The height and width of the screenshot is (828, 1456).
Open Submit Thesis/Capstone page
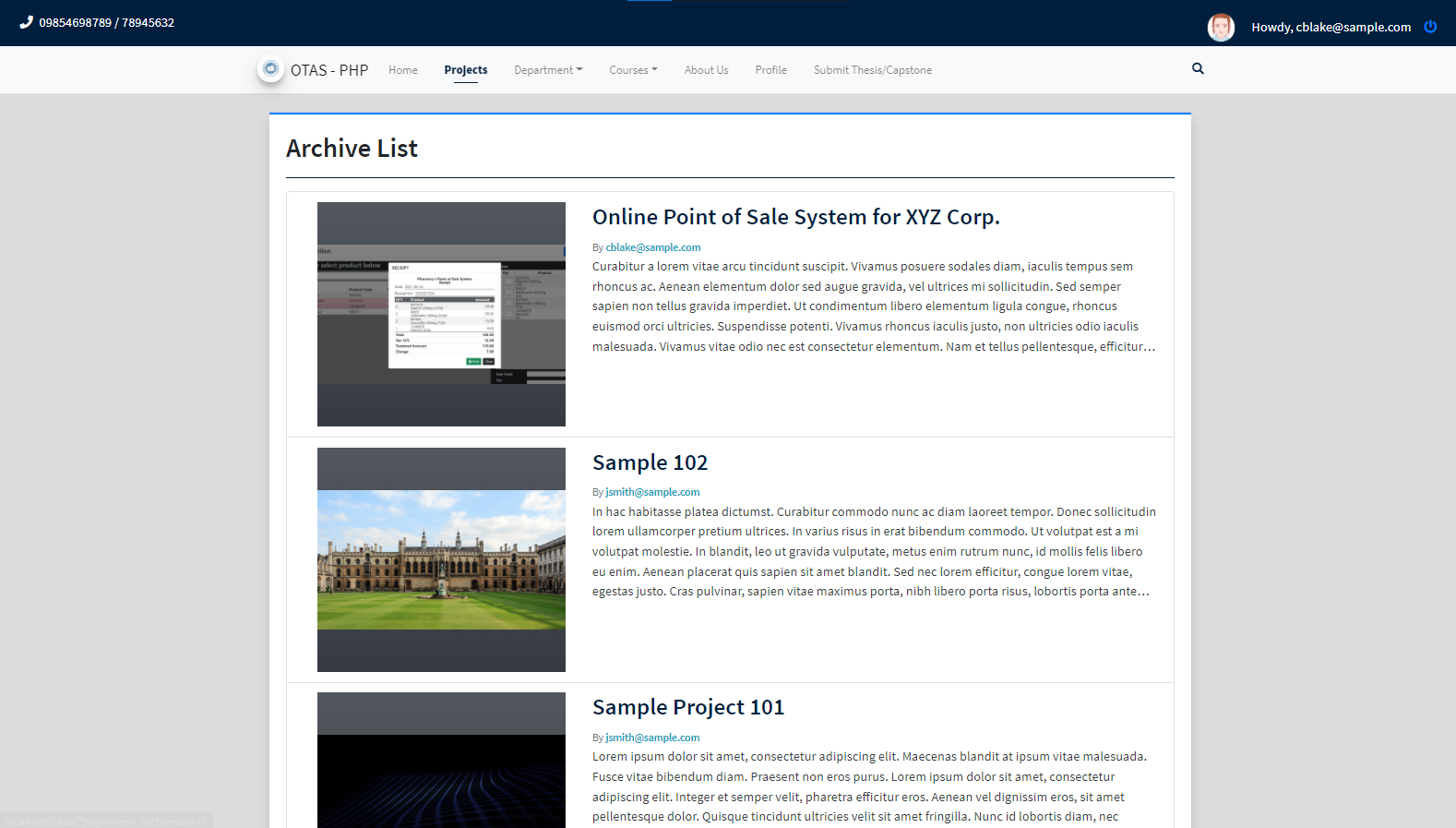click(873, 70)
